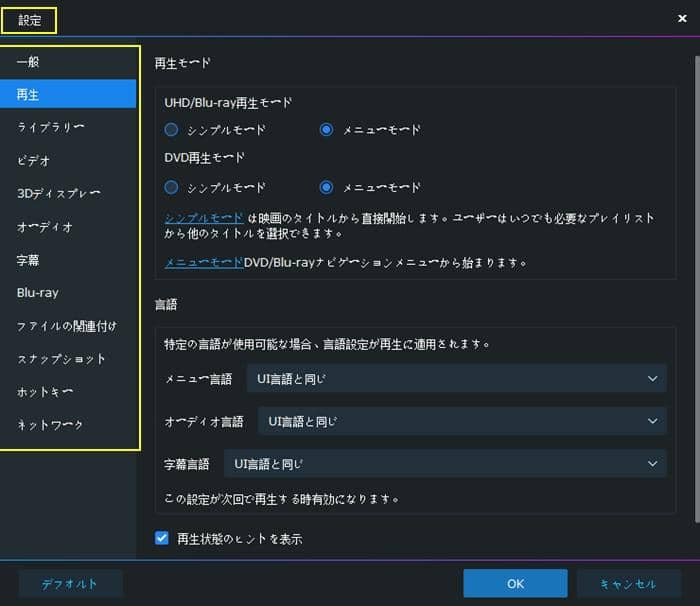Open the 3Dディスプレー settings category
This screenshot has height=606, width=700.
click(x=68, y=193)
